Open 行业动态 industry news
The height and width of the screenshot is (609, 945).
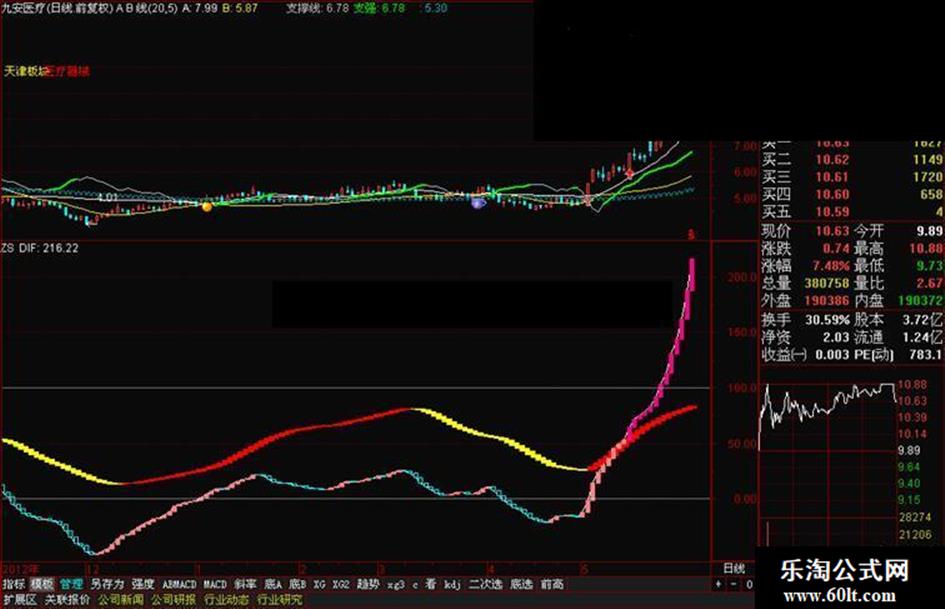tap(227, 600)
